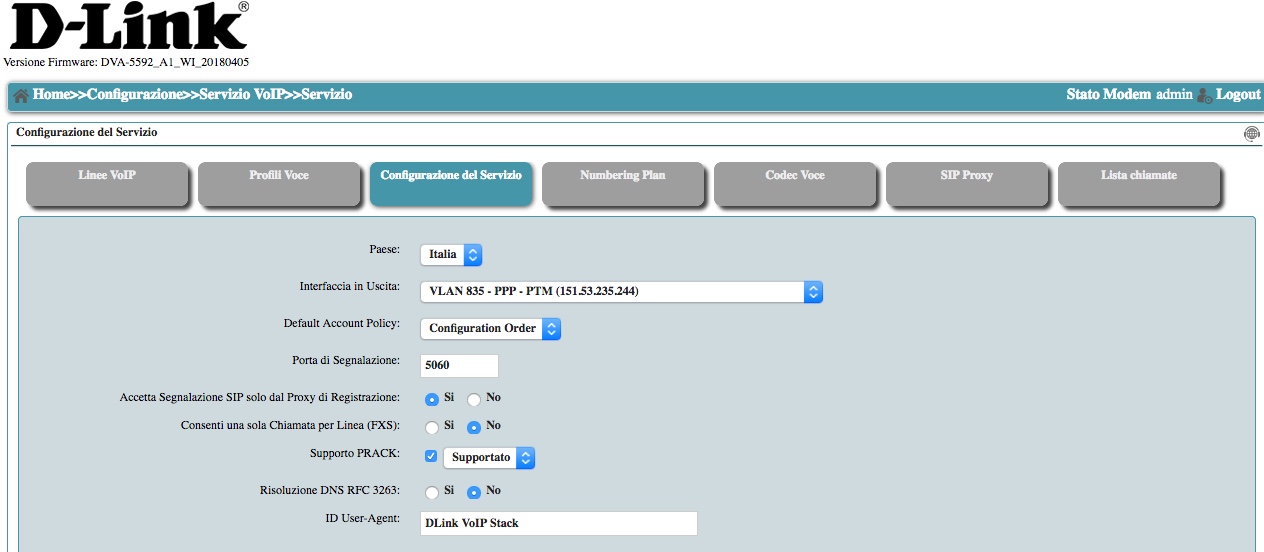
Task: Click the D-Link logo
Action: click(x=128, y=27)
